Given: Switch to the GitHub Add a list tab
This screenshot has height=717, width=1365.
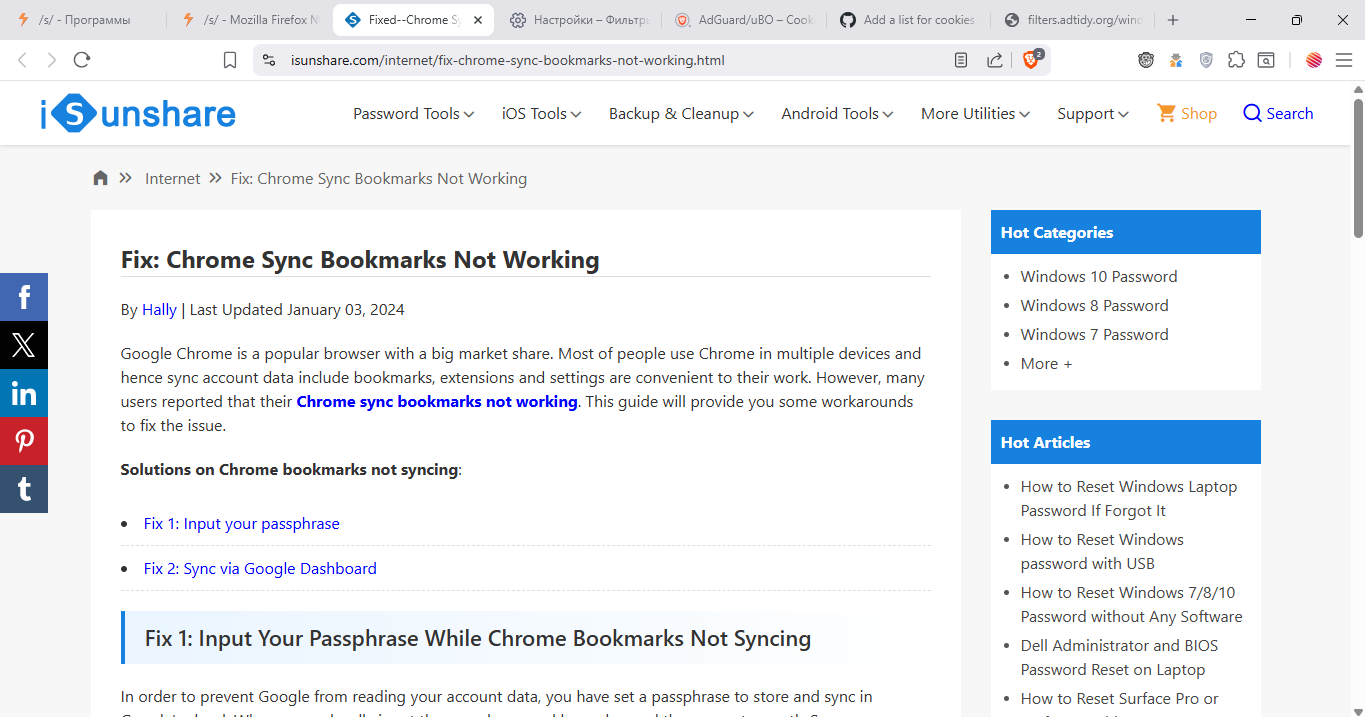Looking at the screenshot, I should [908, 20].
